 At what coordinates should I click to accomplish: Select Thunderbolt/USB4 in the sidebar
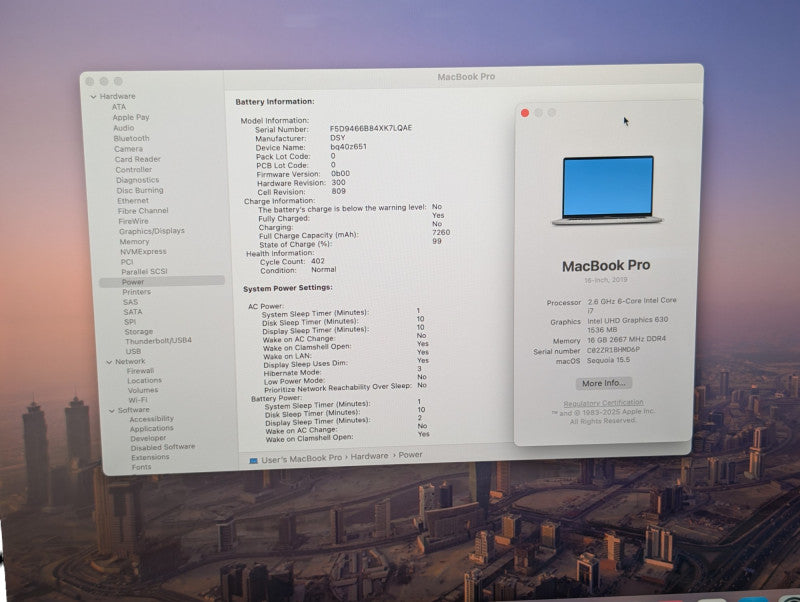coord(159,341)
